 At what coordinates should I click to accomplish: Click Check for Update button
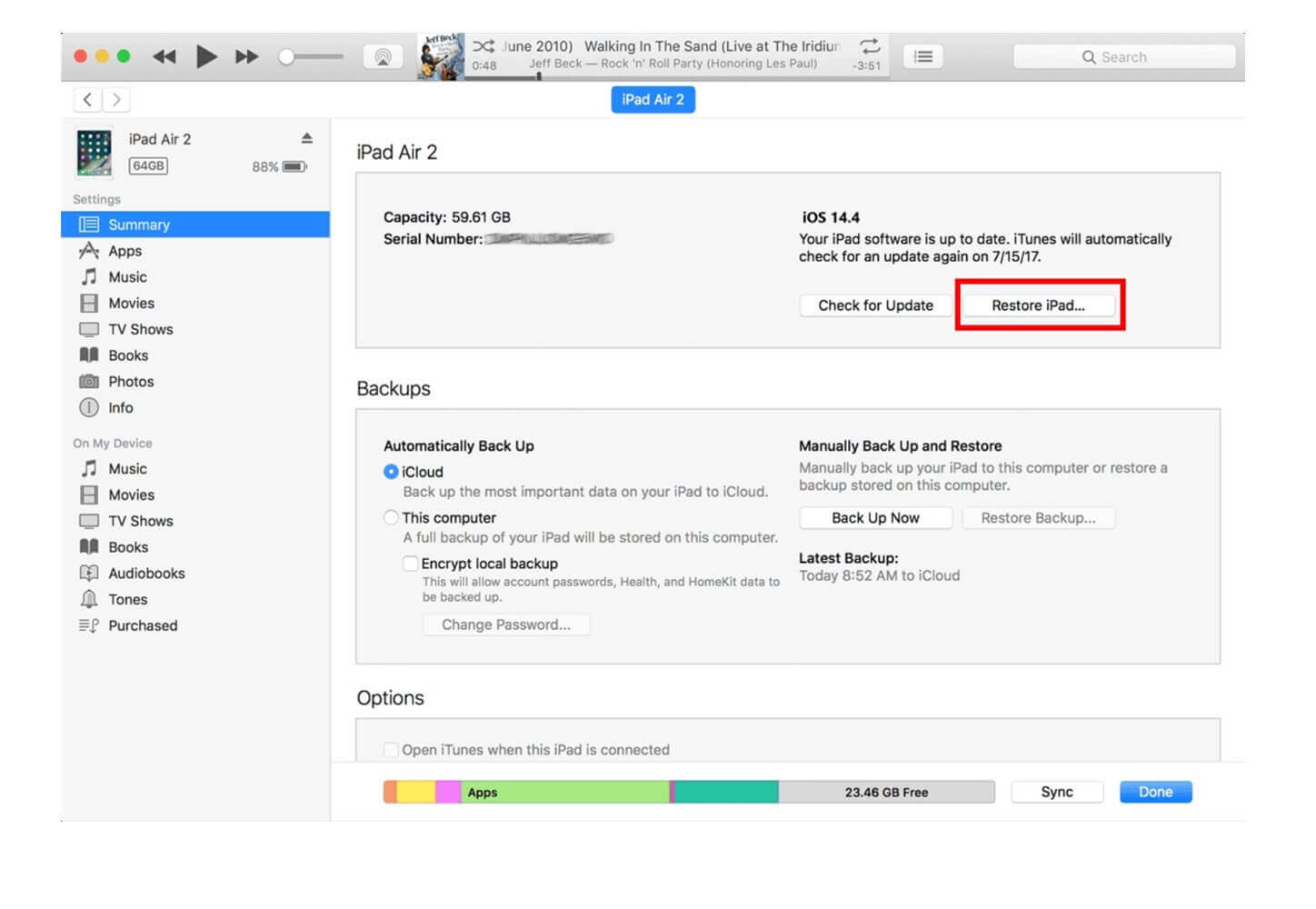(875, 305)
